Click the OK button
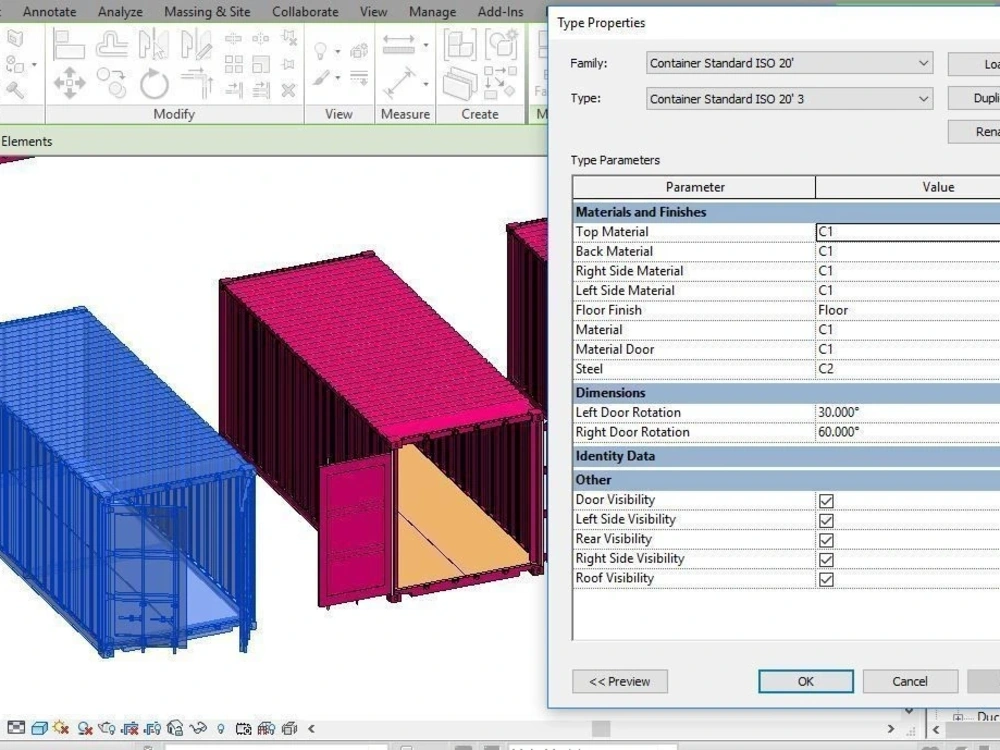This screenshot has height=750, width=1000. (x=805, y=681)
